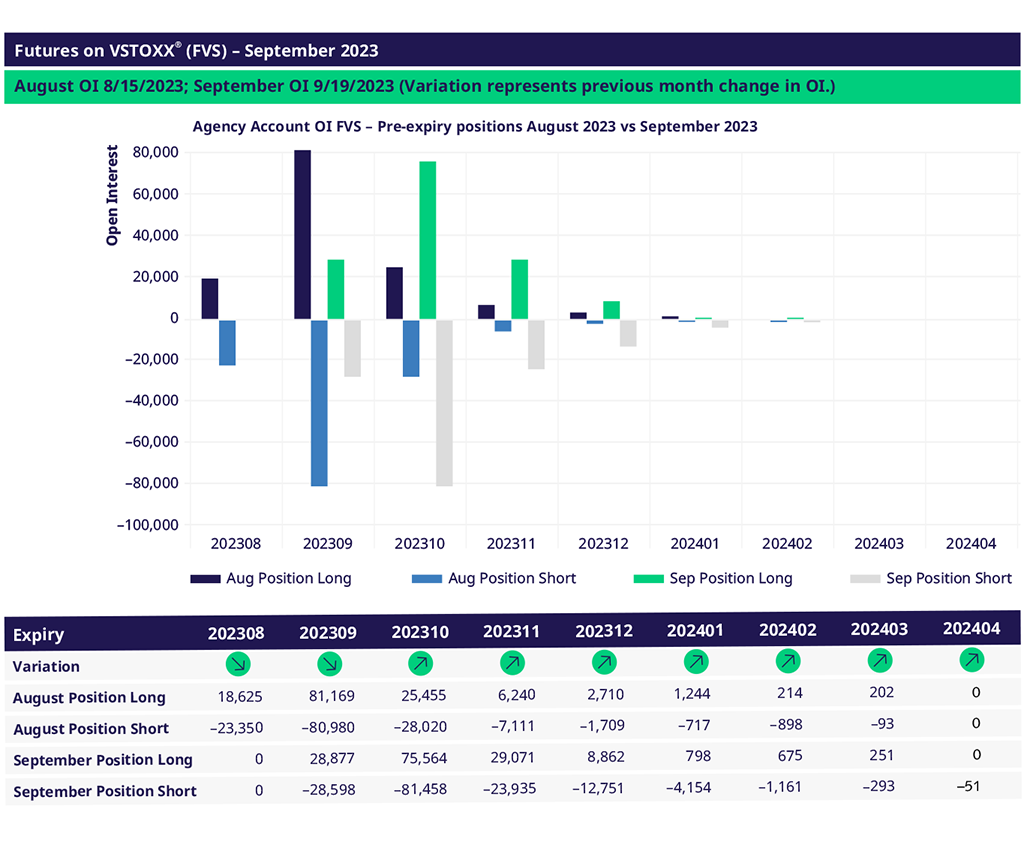The image size is (1024, 842).
Task: Select the 202308 Aug Position Short bar
Action: point(227,342)
